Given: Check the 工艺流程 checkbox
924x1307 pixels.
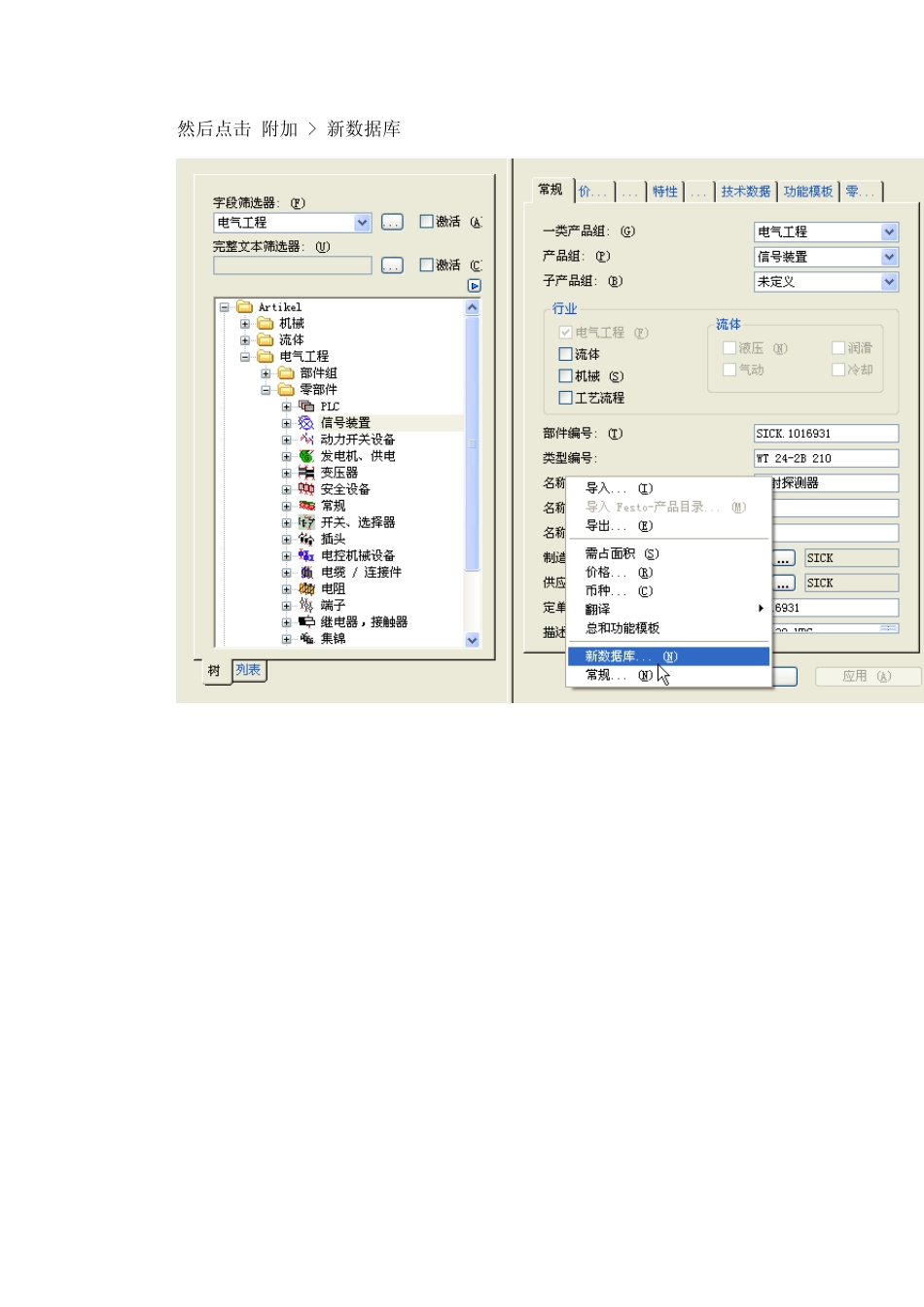Looking at the screenshot, I should click(565, 397).
